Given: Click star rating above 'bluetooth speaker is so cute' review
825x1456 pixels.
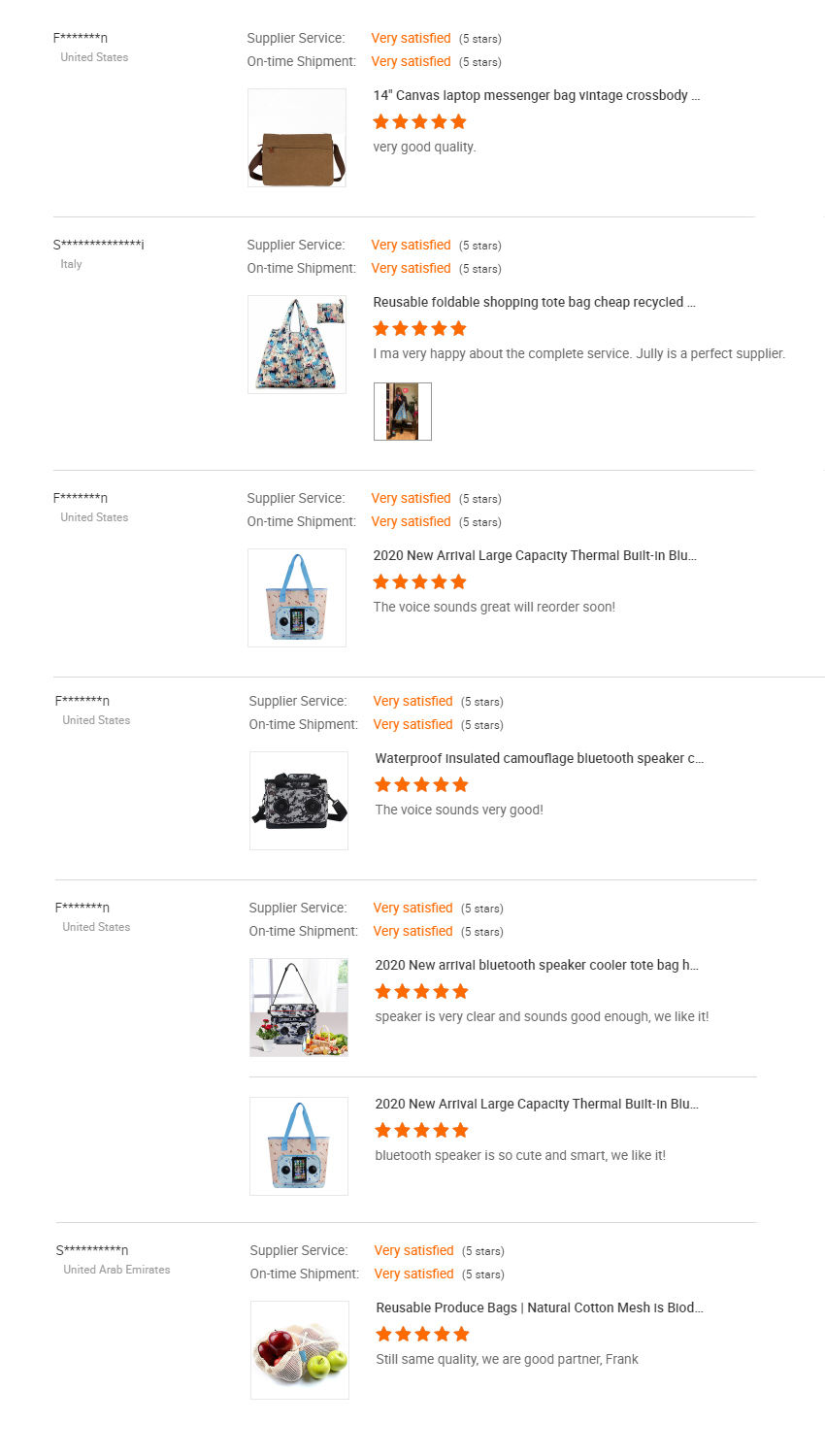Looking at the screenshot, I should 422,1130.
